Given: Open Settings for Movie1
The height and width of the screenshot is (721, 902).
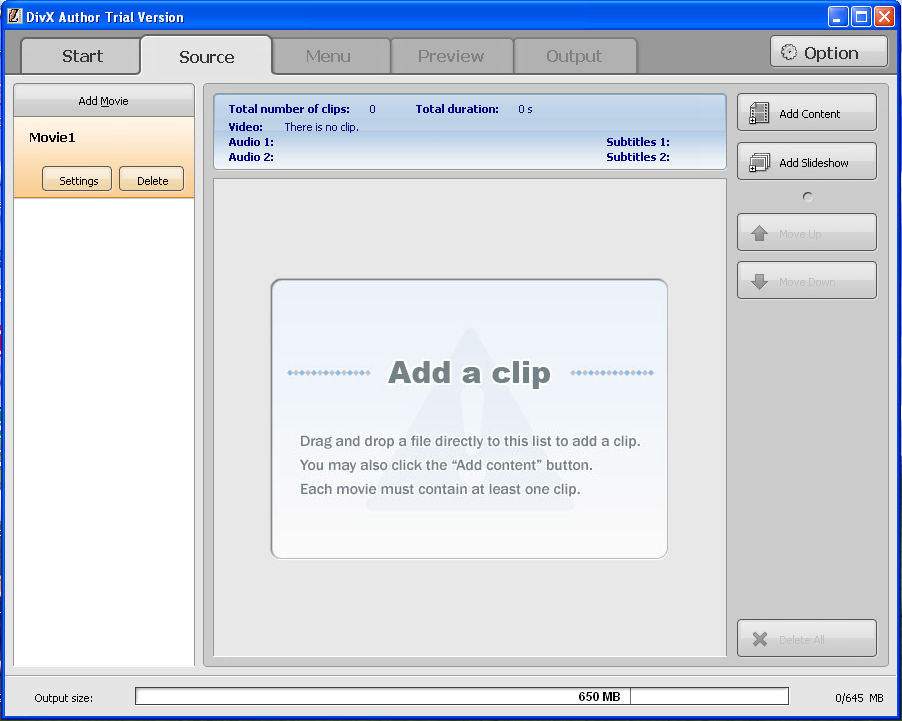Looking at the screenshot, I should (x=77, y=180).
